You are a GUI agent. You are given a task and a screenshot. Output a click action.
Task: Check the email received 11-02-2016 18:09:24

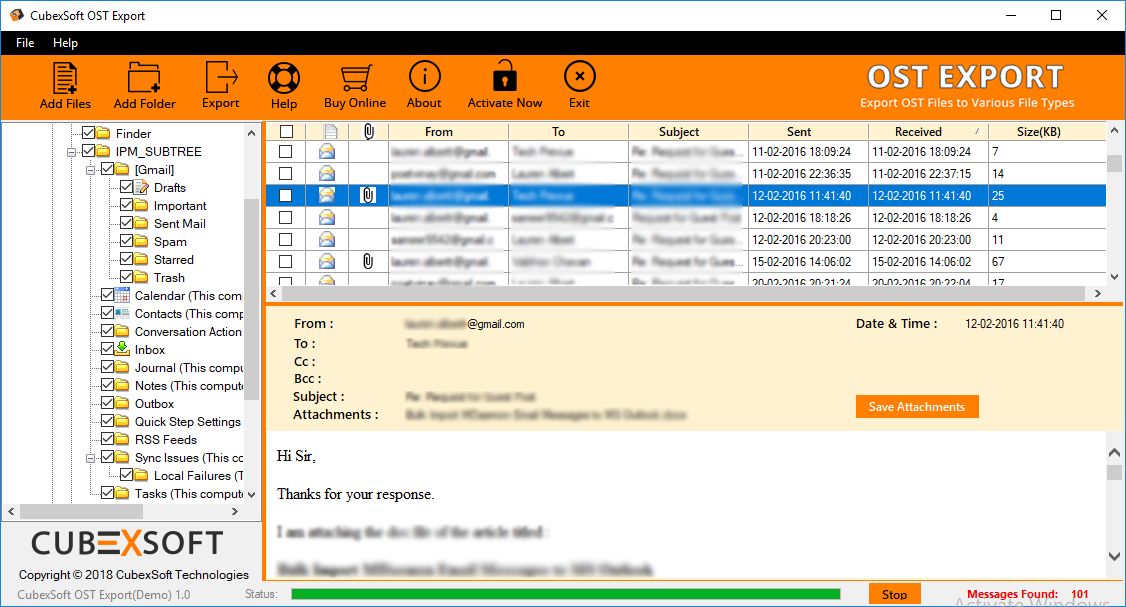coord(286,152)
